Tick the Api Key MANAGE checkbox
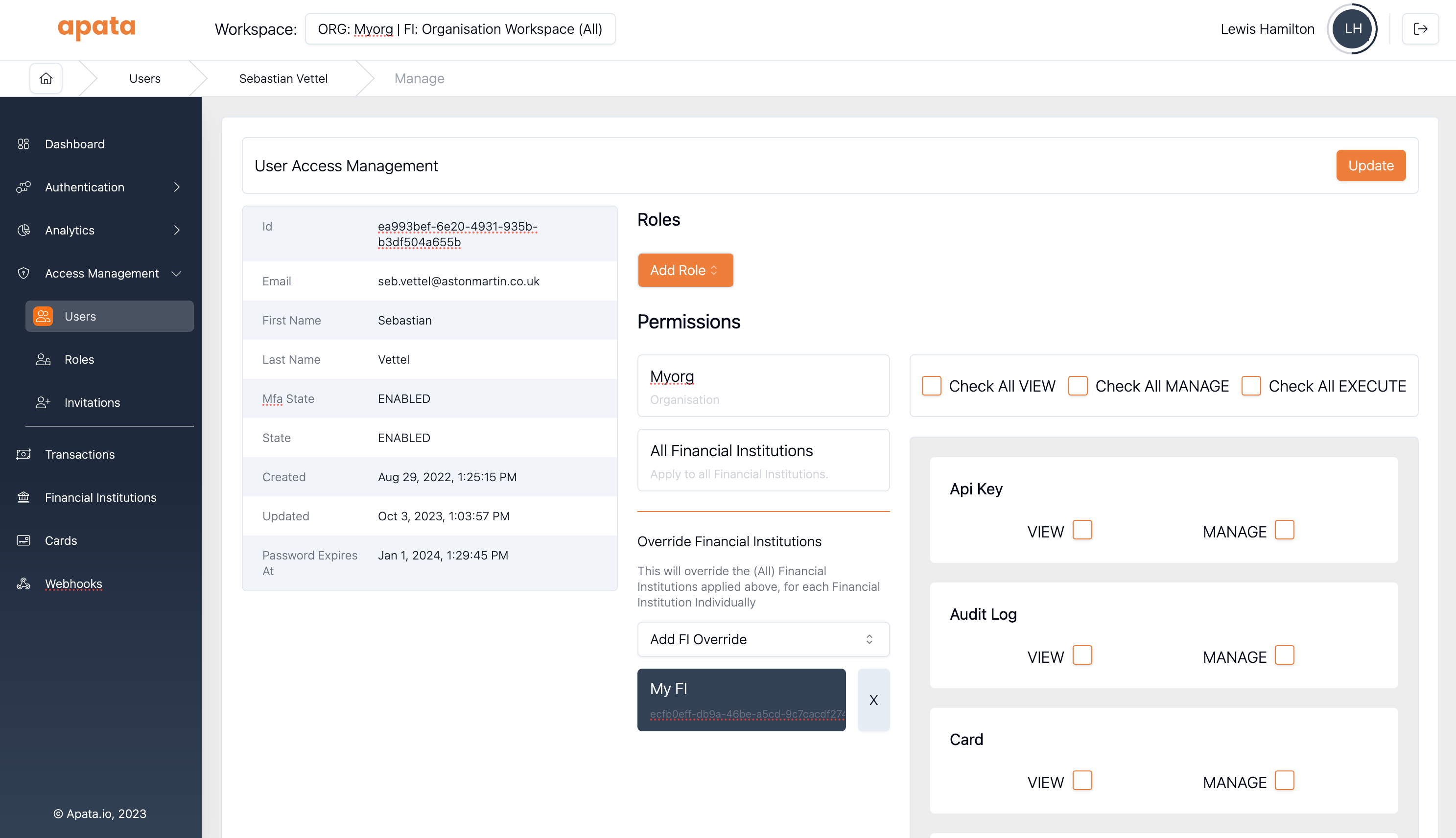The width and height of the screenshot is (1456, 838). coord(1284,530)
